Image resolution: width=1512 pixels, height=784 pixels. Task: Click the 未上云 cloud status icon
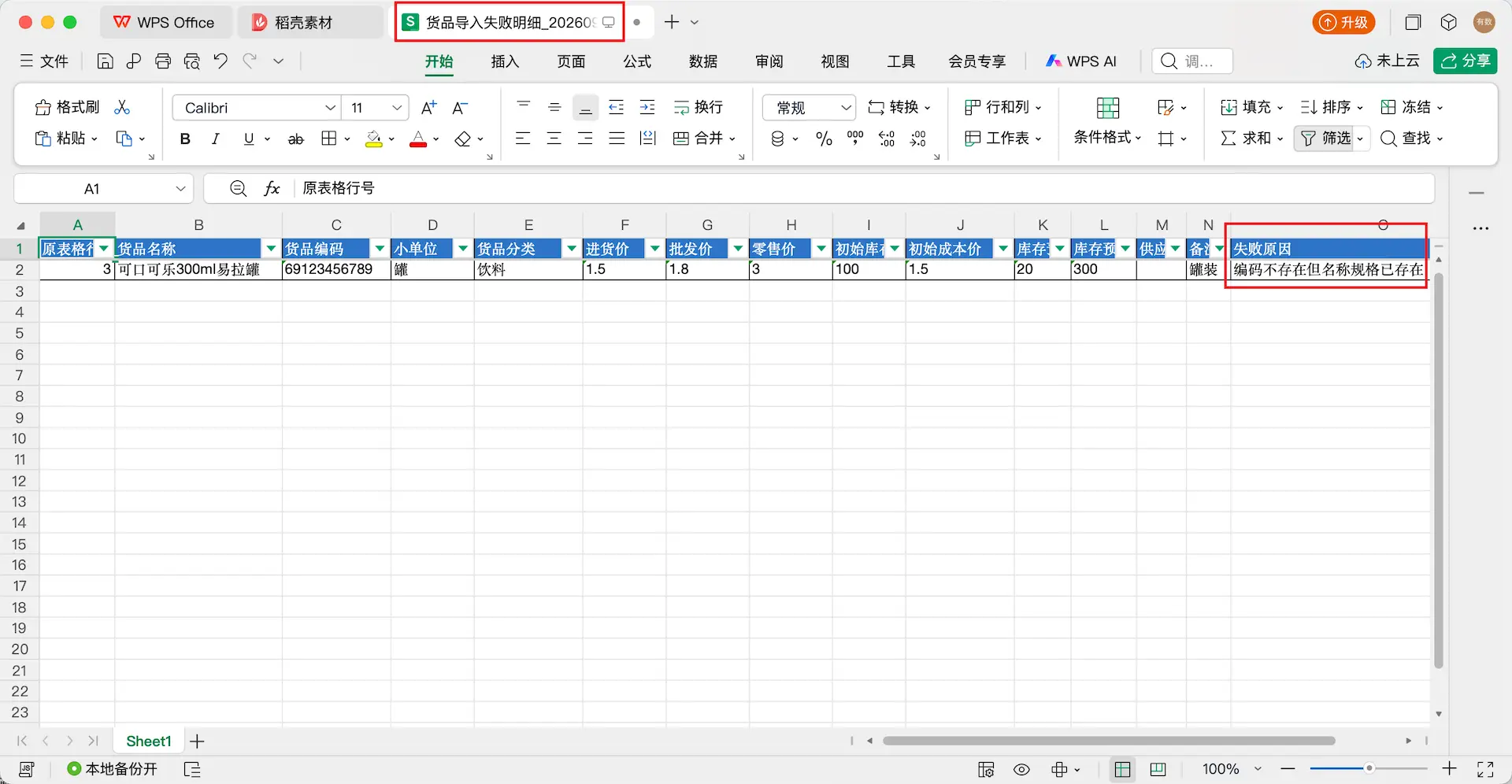point(1387,61)
